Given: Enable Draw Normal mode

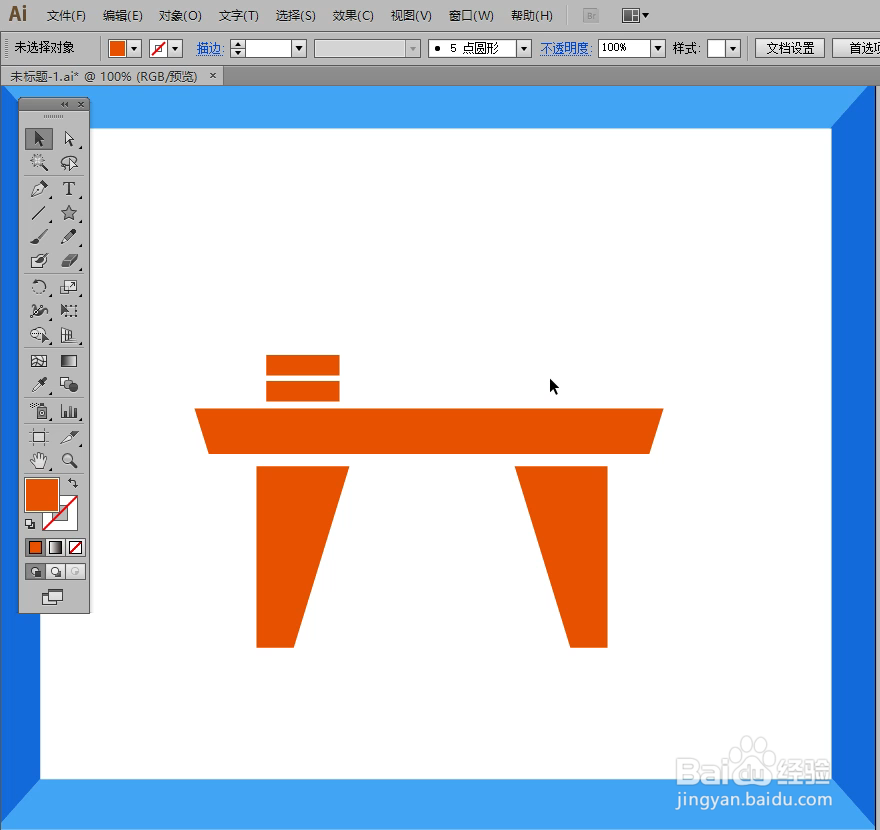Looking at the screenshot, I should pyautogui.click(x=35, y=572).
